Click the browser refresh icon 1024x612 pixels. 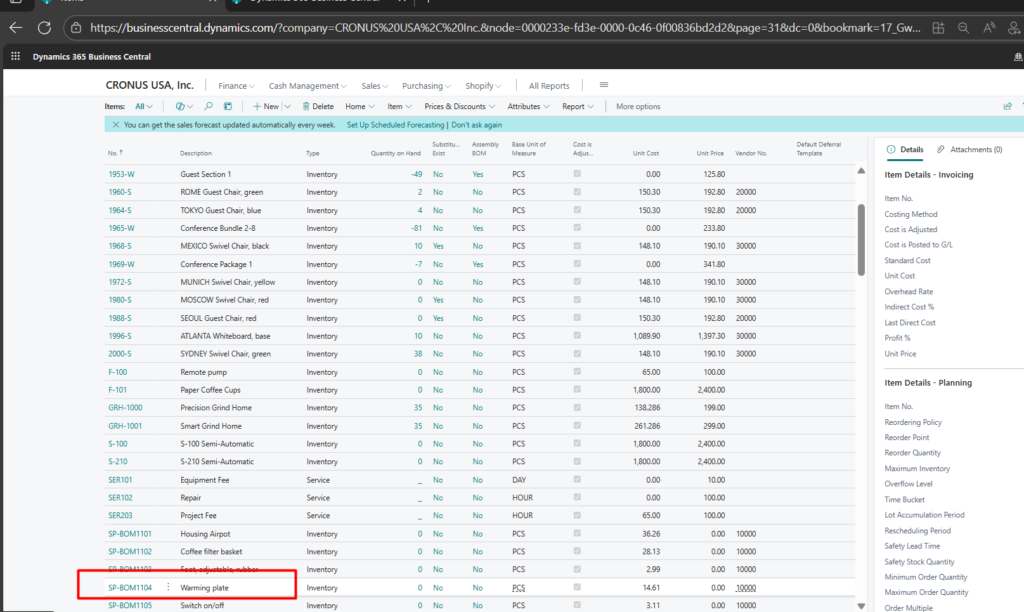point(44,28)
